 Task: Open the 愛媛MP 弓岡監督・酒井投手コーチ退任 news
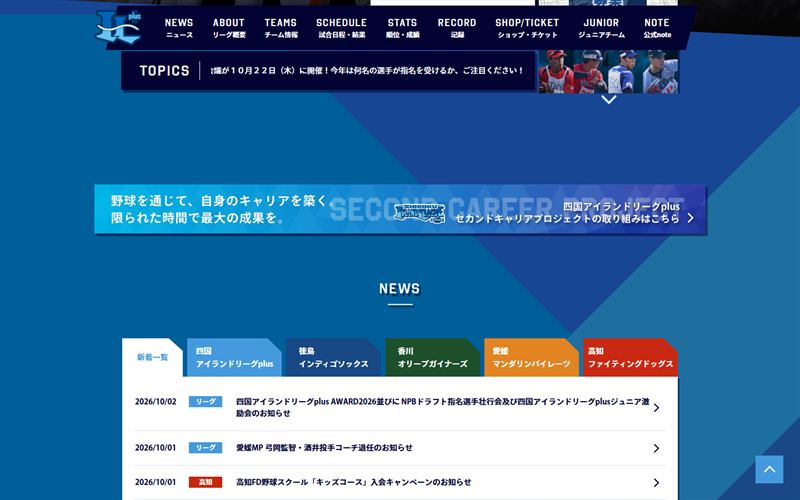tap(324, 447)
